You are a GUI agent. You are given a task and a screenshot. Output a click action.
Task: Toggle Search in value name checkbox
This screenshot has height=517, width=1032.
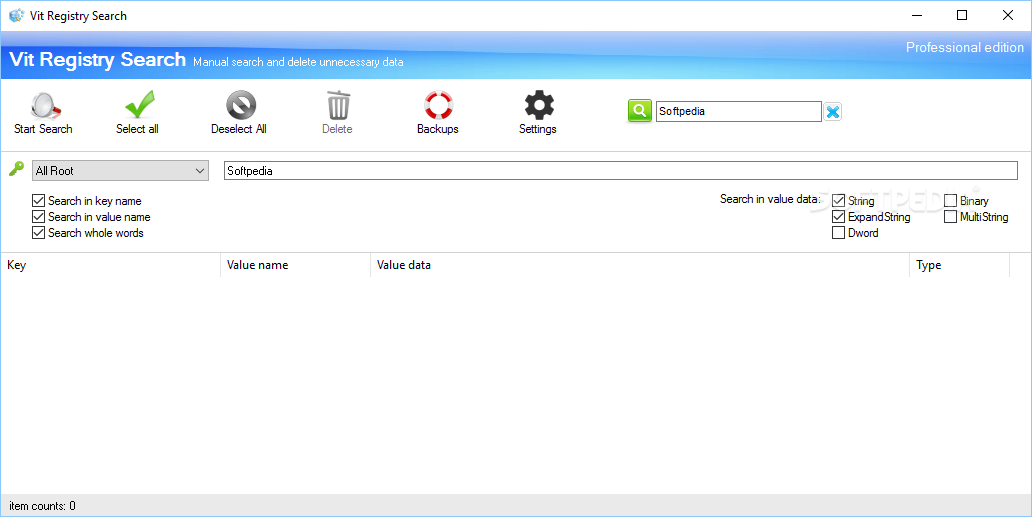coord(38,216)
